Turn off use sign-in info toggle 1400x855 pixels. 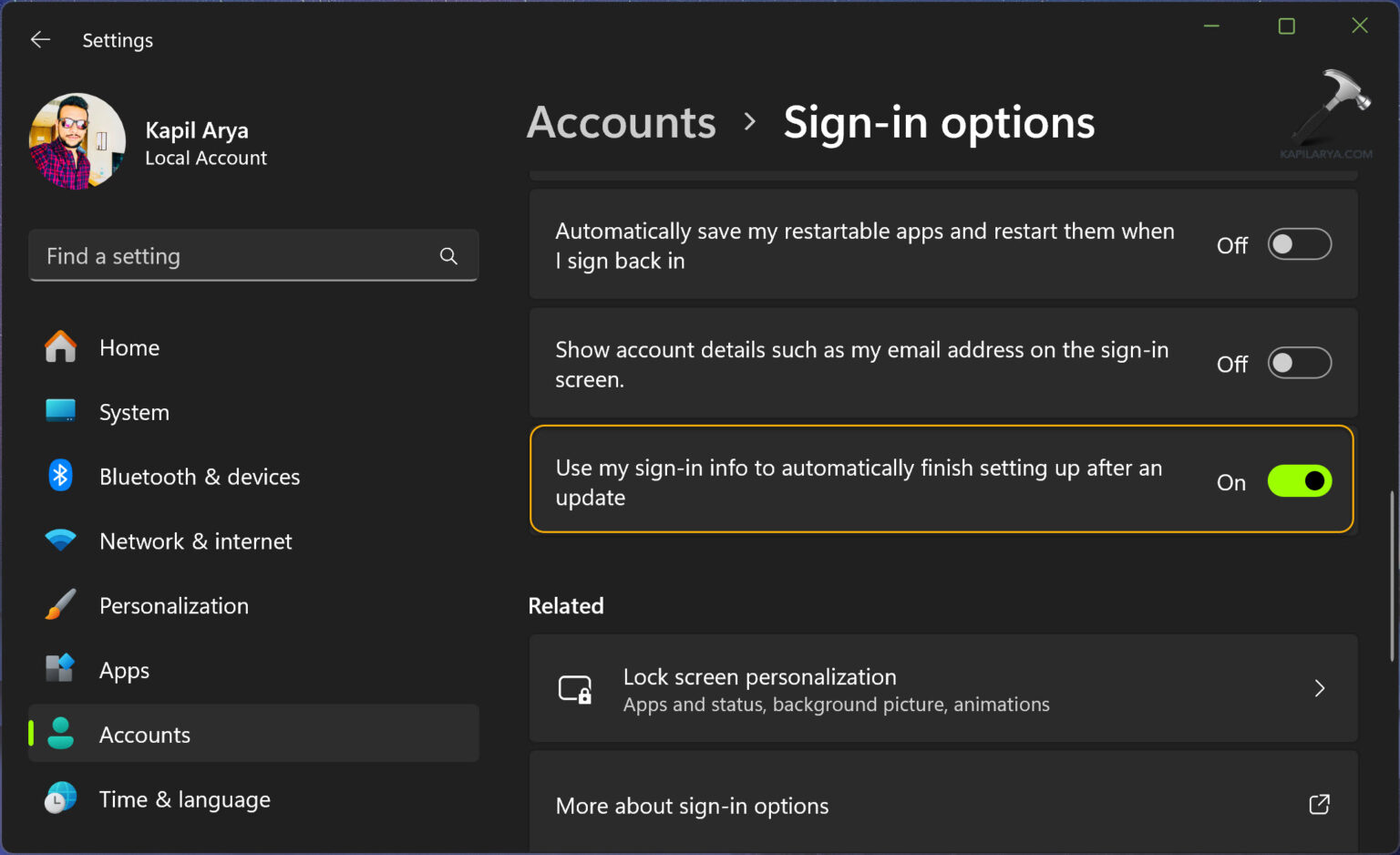(x=1300, y=481)
